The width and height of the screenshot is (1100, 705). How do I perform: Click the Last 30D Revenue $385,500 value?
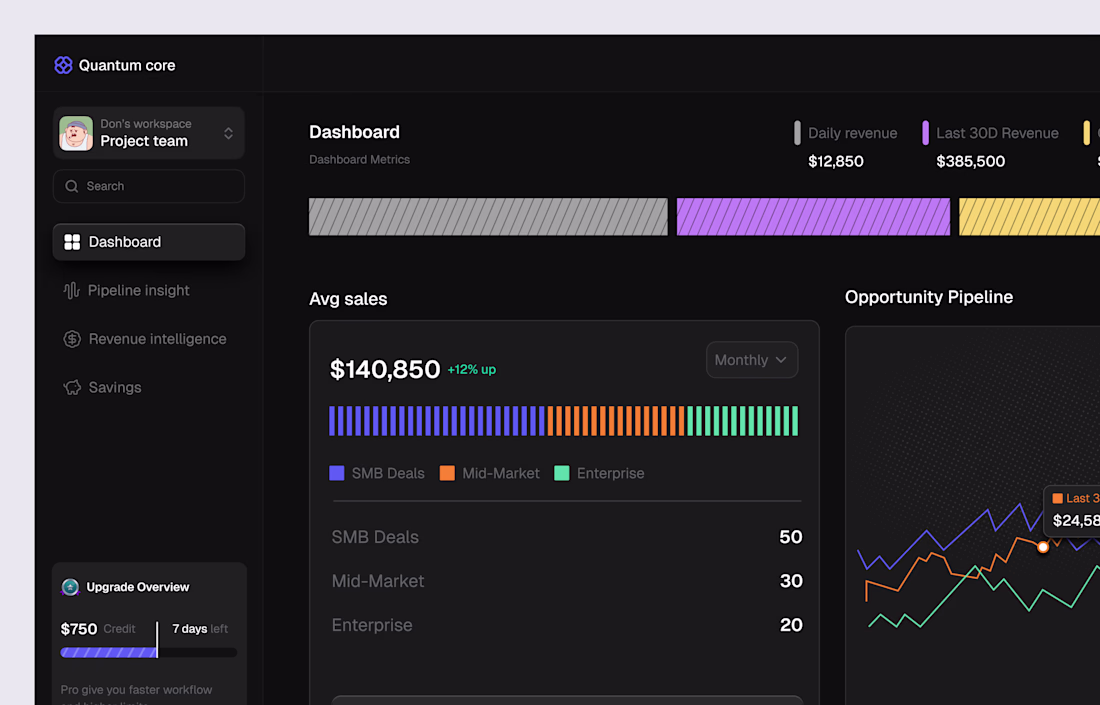pos(971,161)
